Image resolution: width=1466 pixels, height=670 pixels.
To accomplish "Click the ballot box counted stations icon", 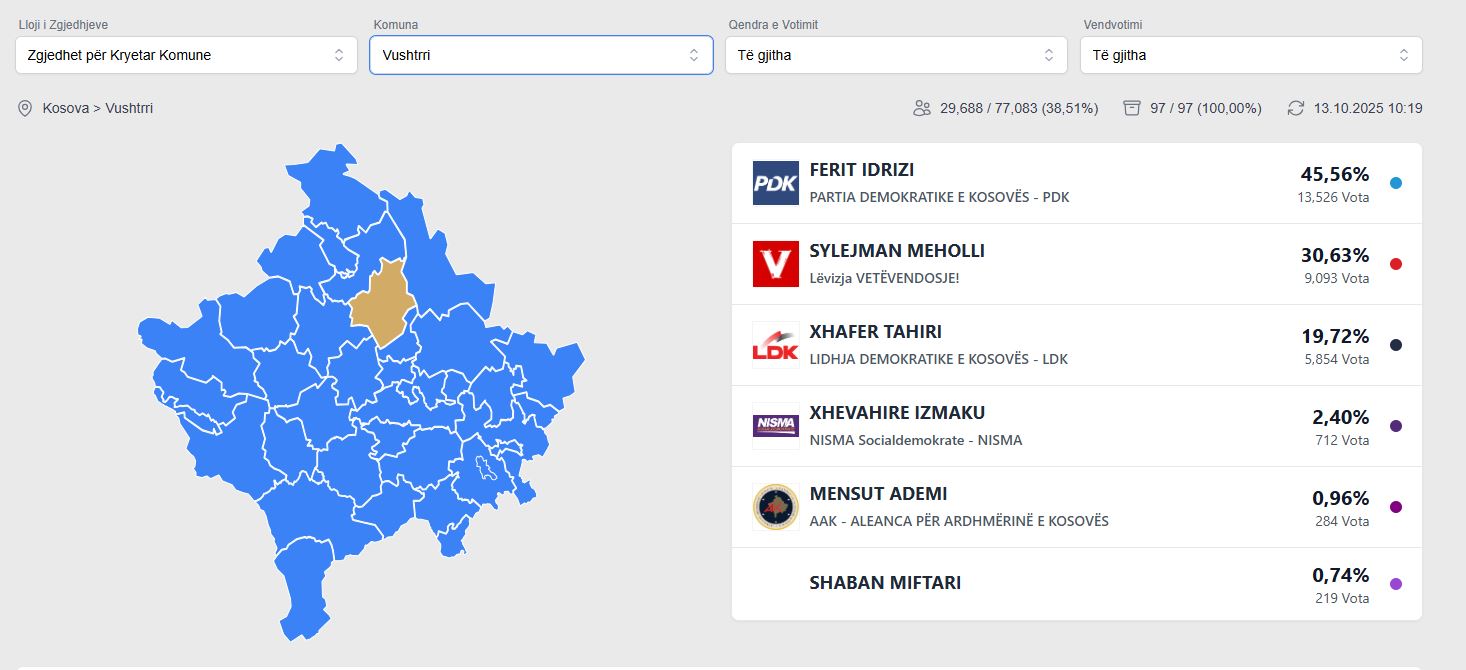I will (x=1132, y=108).
